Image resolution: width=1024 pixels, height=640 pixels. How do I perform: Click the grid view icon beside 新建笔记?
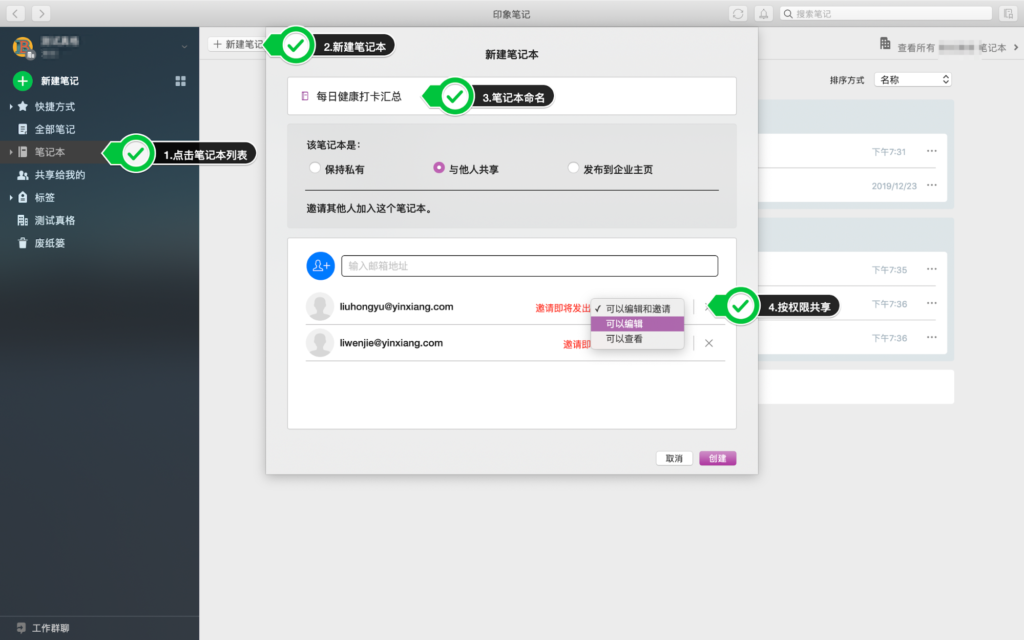tap(181, 81)
